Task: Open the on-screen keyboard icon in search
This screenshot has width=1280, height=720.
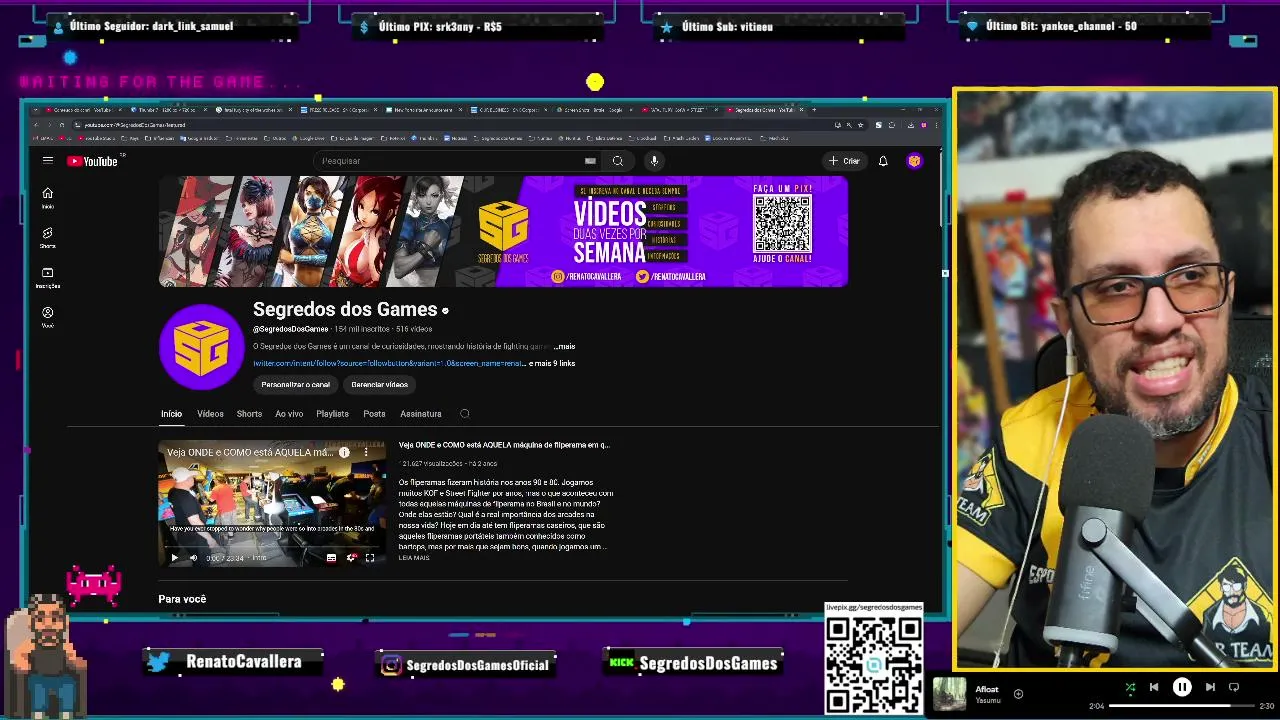Action: point(590,161)
